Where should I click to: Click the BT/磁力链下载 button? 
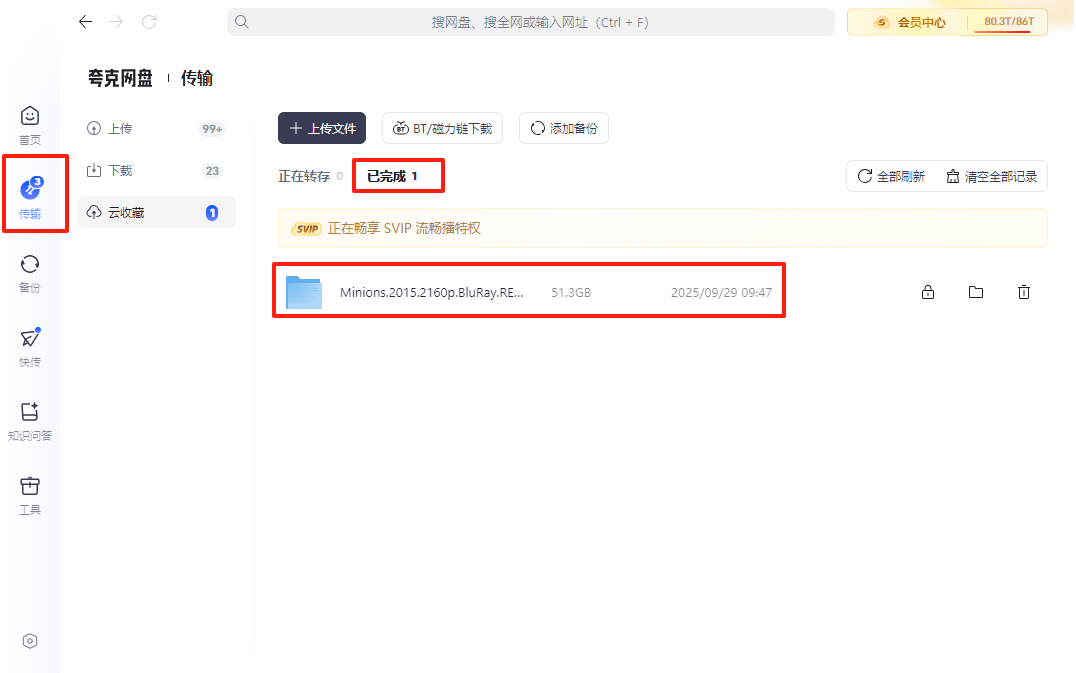point(442,128)
